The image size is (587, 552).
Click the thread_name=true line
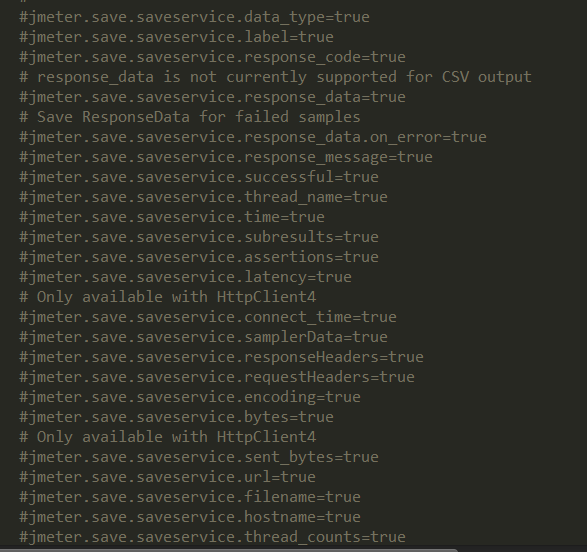[x=203, y=198]
